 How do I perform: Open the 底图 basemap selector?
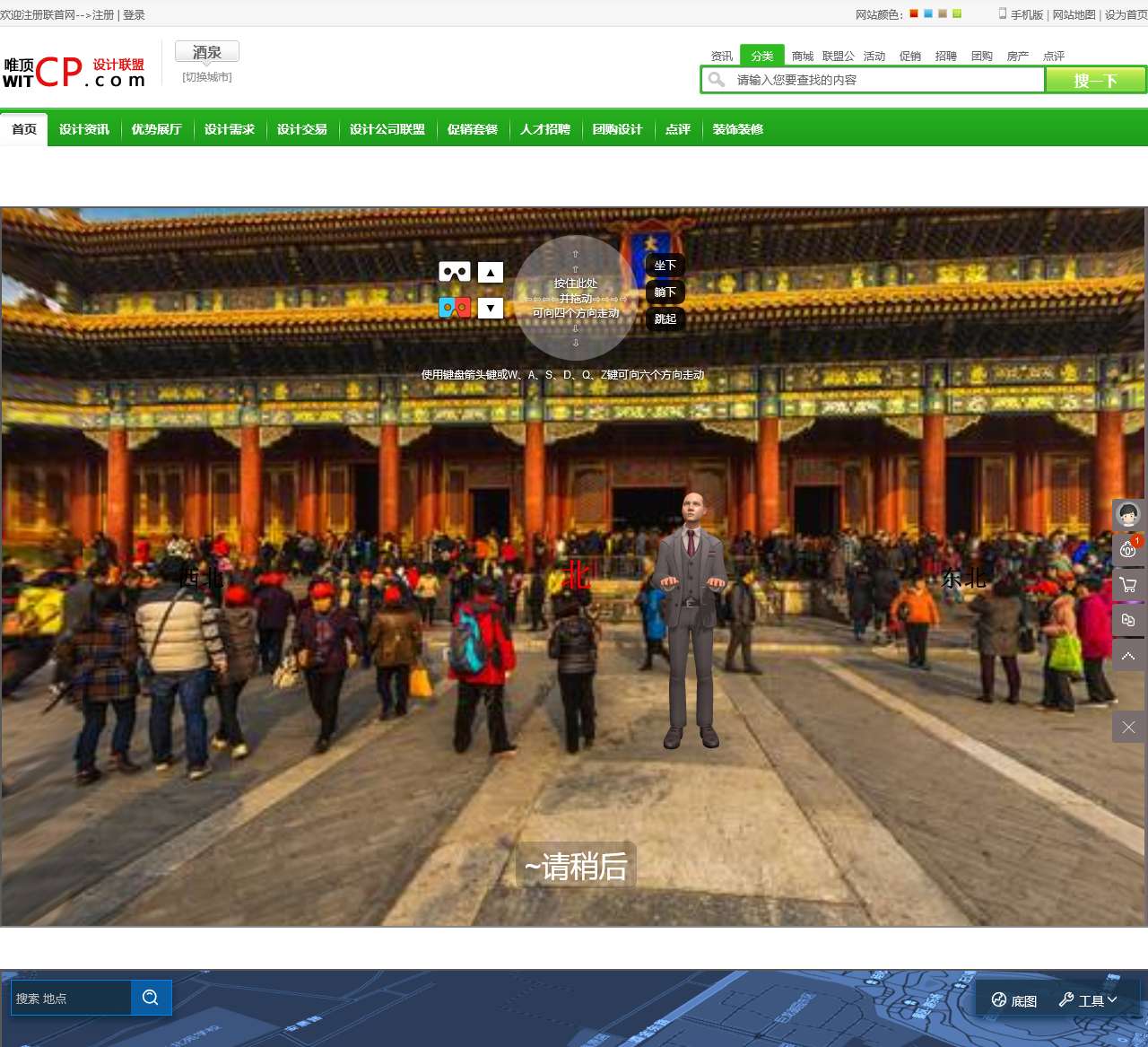[1014, 1000]
